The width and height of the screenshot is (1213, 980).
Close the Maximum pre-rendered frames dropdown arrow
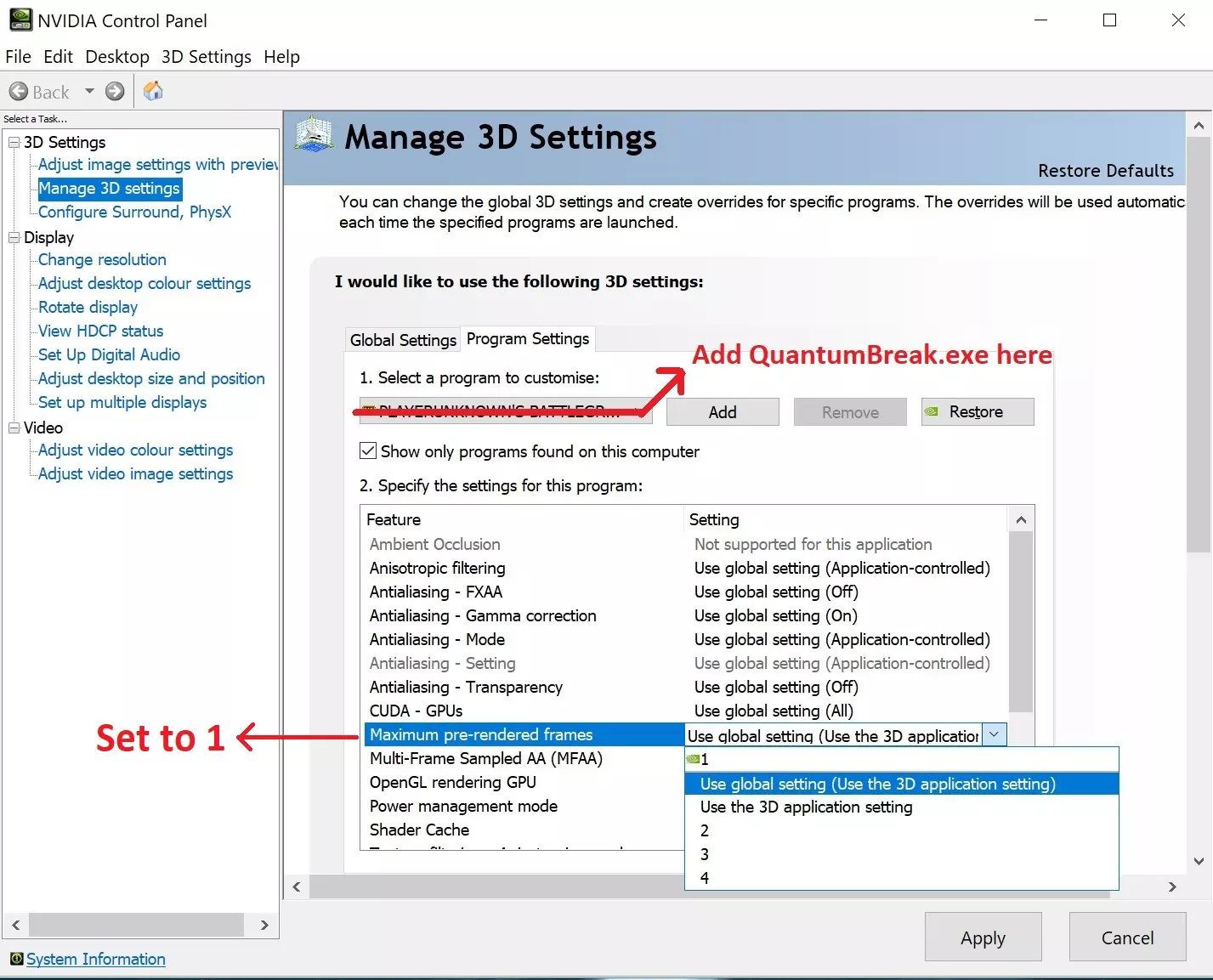(x=995, y=735)
